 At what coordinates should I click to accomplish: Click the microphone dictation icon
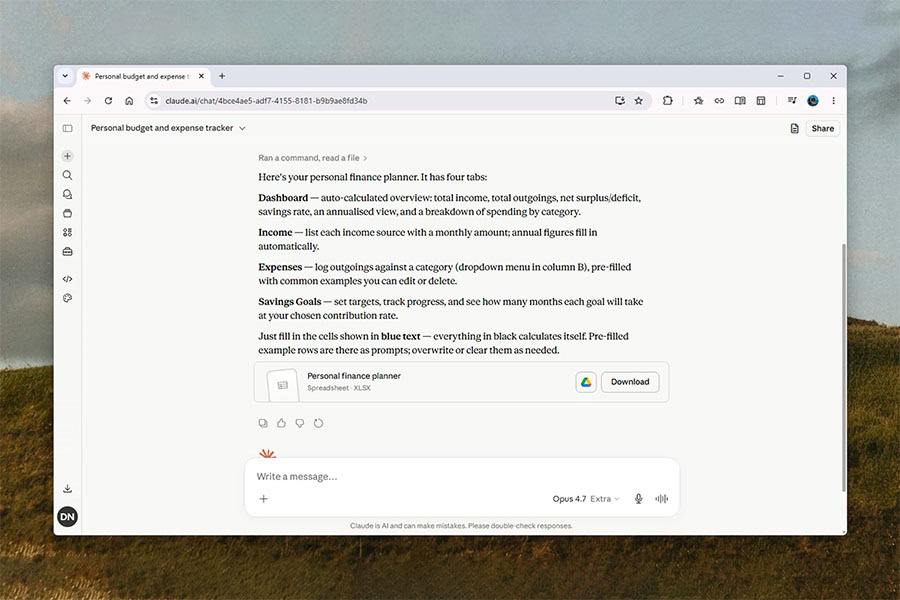pos(638,498)
